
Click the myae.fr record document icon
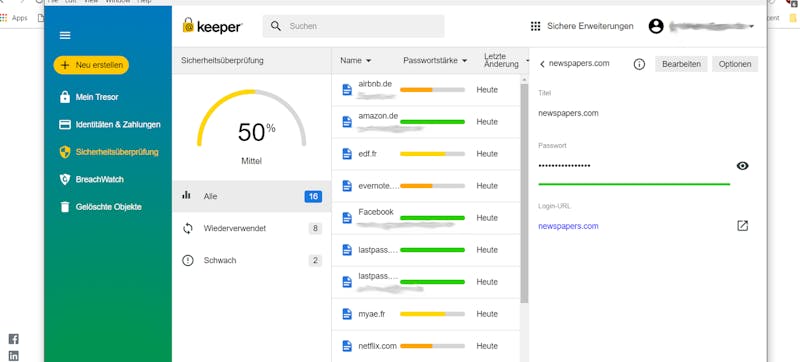tap(347, 314)
